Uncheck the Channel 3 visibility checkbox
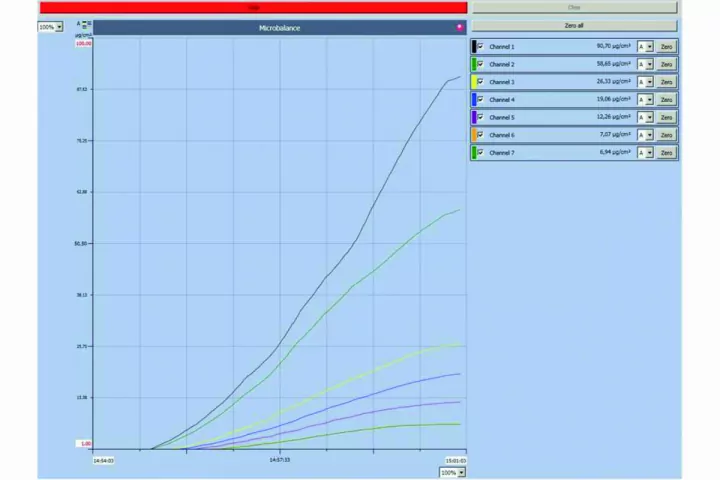 (x=481, y=81)
